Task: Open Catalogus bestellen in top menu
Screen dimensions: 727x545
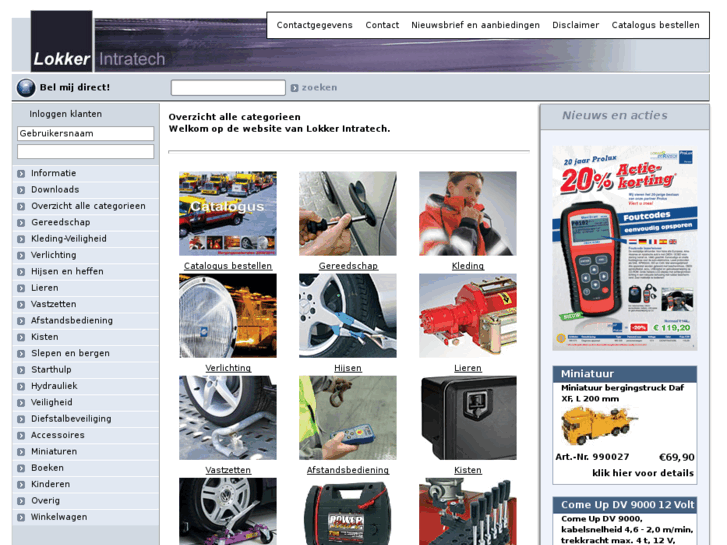Action: pos(655,25)
